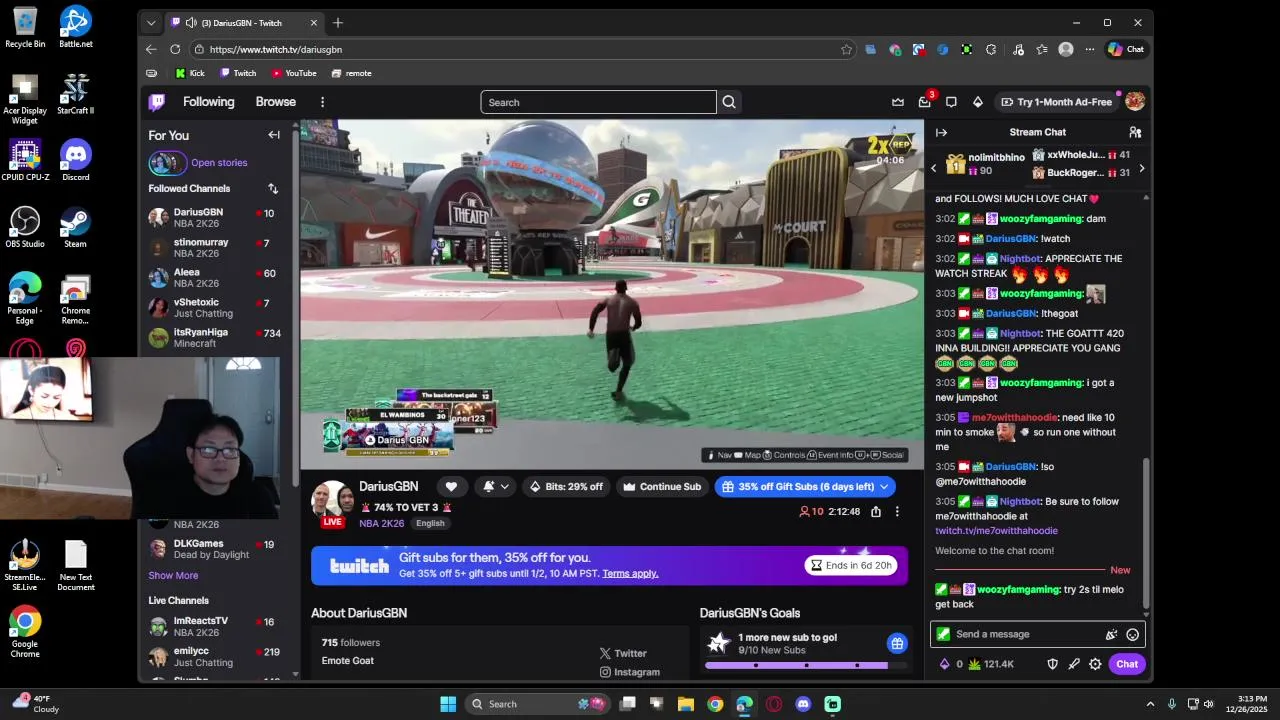Open the Twitch home logo
The height and width of the screenshot is (720, 1280).
click(x=157, y=102)
